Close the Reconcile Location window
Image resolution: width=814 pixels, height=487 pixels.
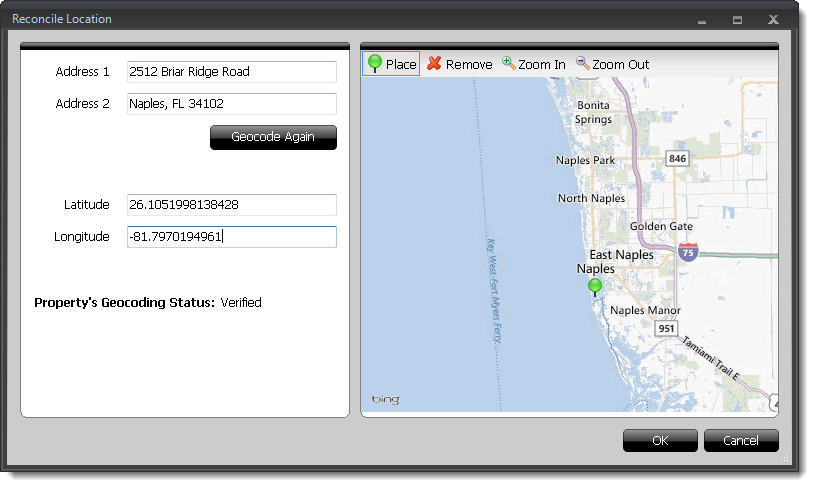(773, 19)
